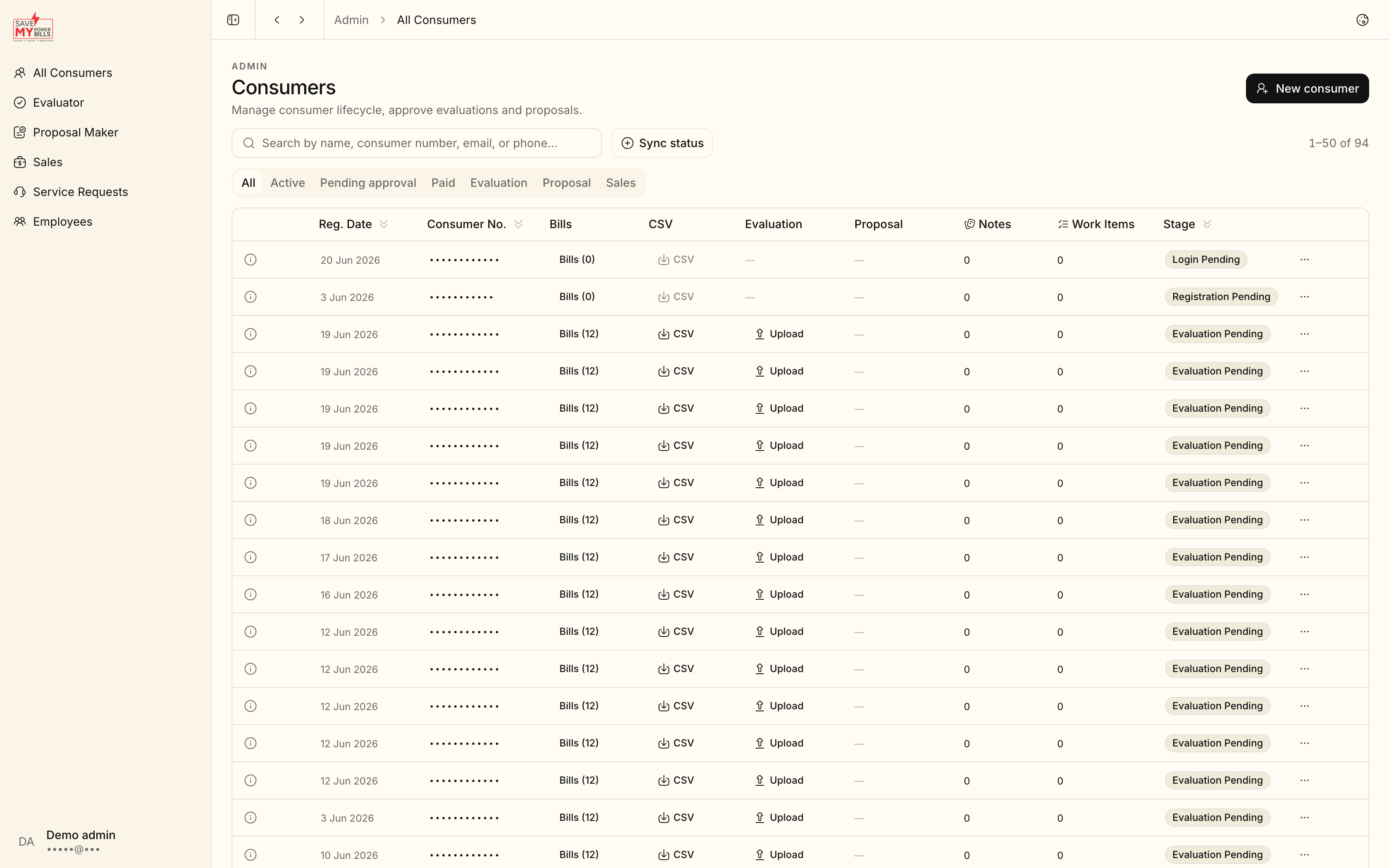Switch to the Pending approval tab
Screen dimensions: 1389x868
[368, 183]
